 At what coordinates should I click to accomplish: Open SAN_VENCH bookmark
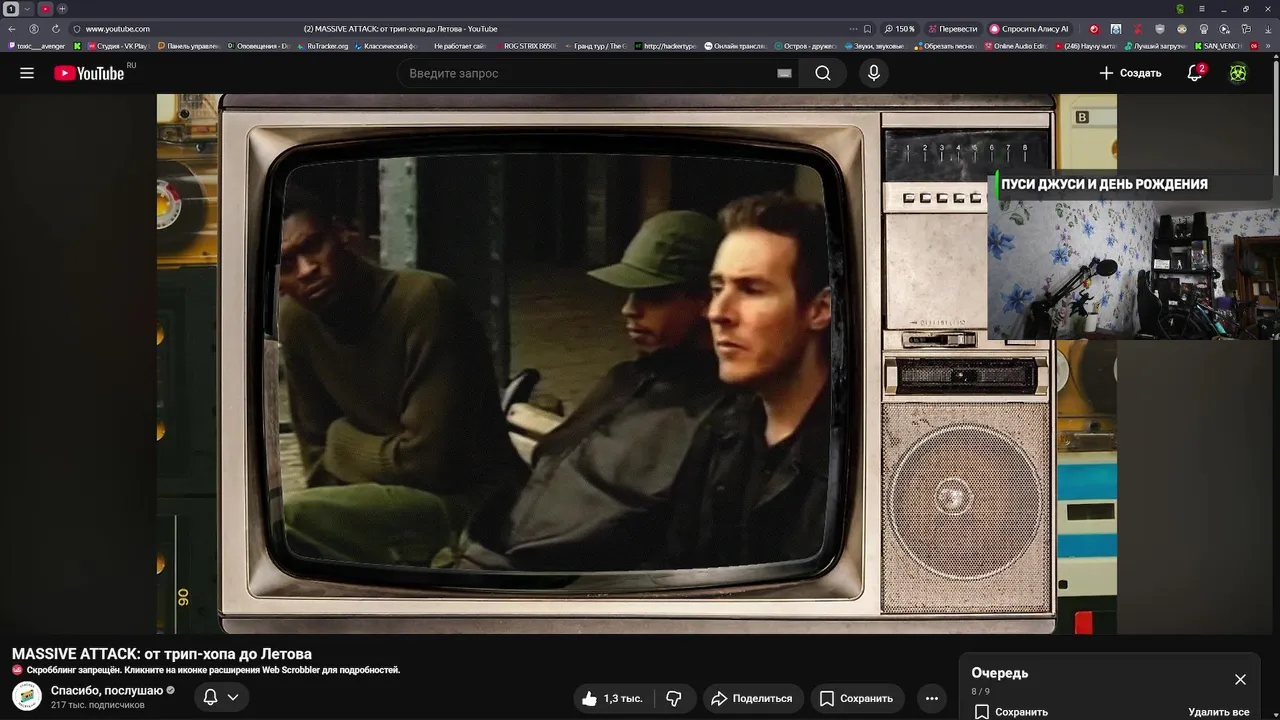[x=1217, y=46]
